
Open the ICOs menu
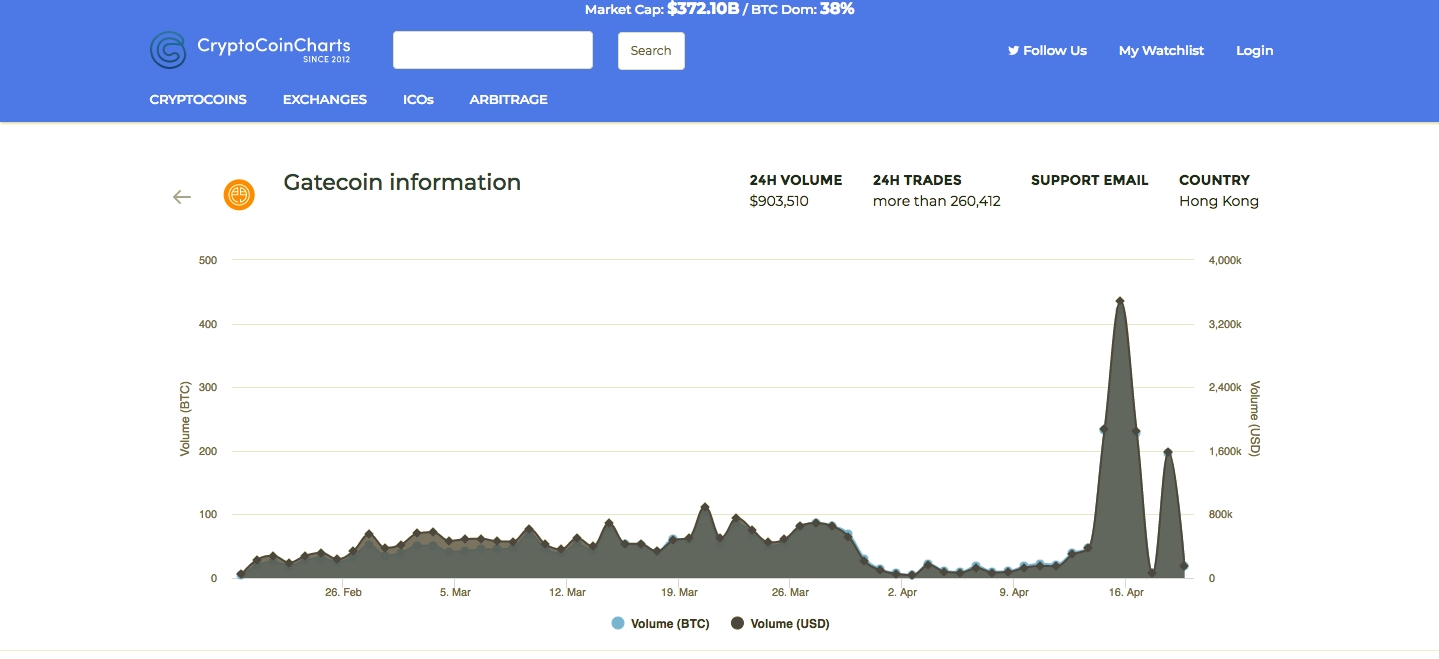418,99
